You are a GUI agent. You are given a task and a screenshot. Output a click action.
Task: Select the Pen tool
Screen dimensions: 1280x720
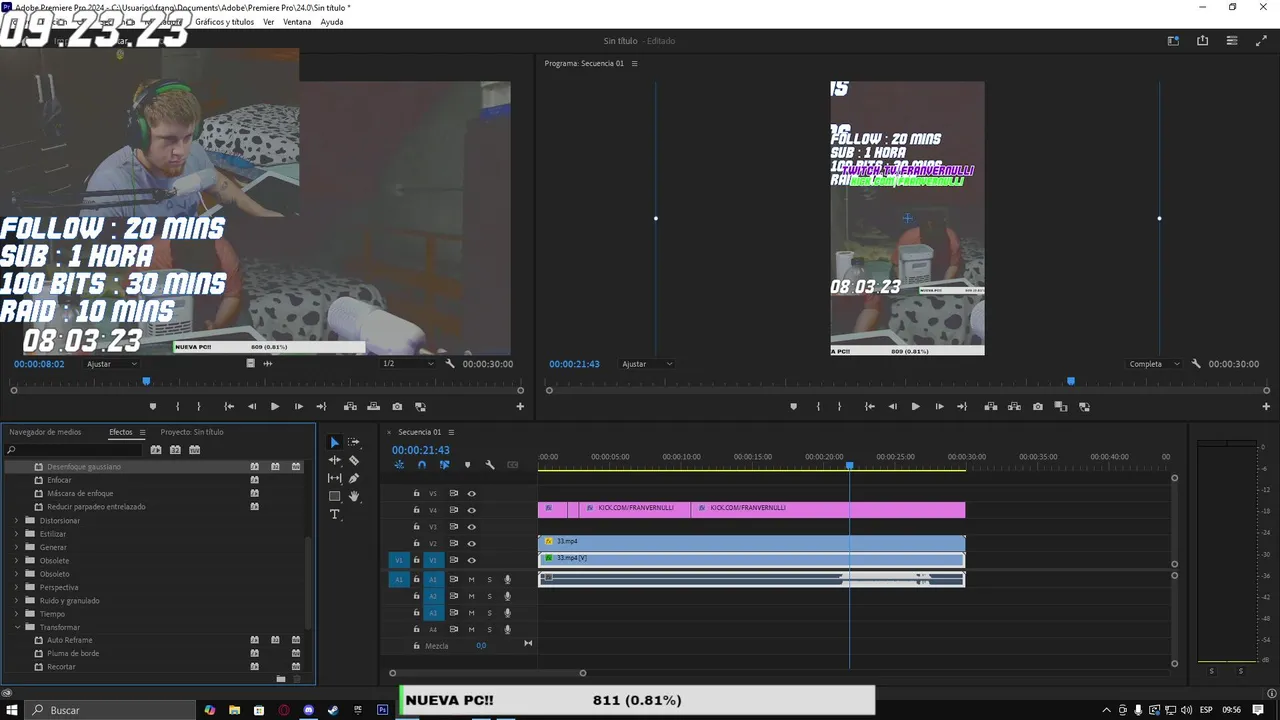[353, 478]
